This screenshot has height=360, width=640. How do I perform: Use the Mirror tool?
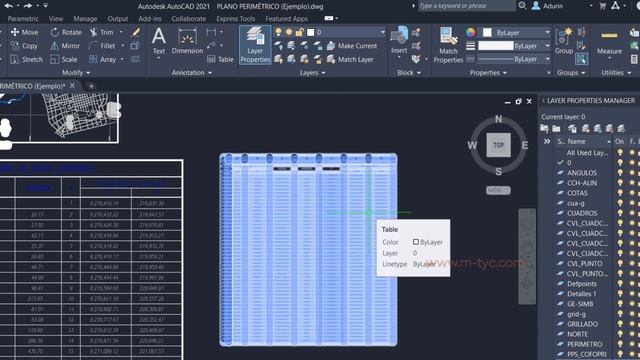(x=65, y=46)
